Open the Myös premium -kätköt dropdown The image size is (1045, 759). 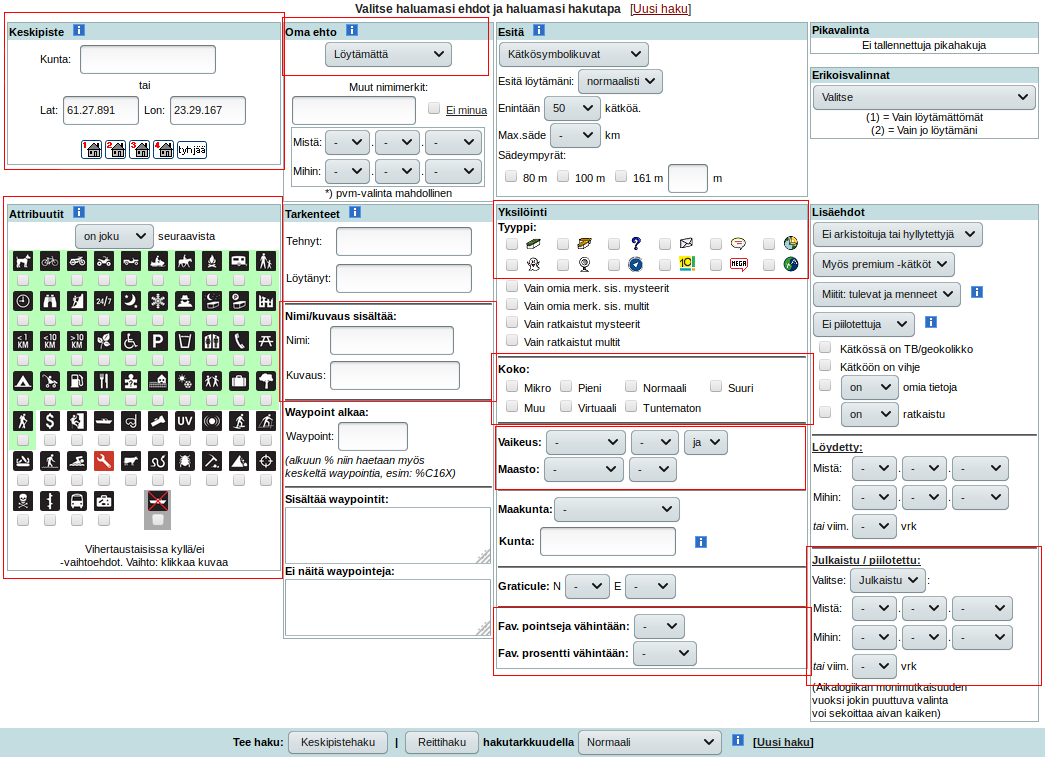[884, 265]
